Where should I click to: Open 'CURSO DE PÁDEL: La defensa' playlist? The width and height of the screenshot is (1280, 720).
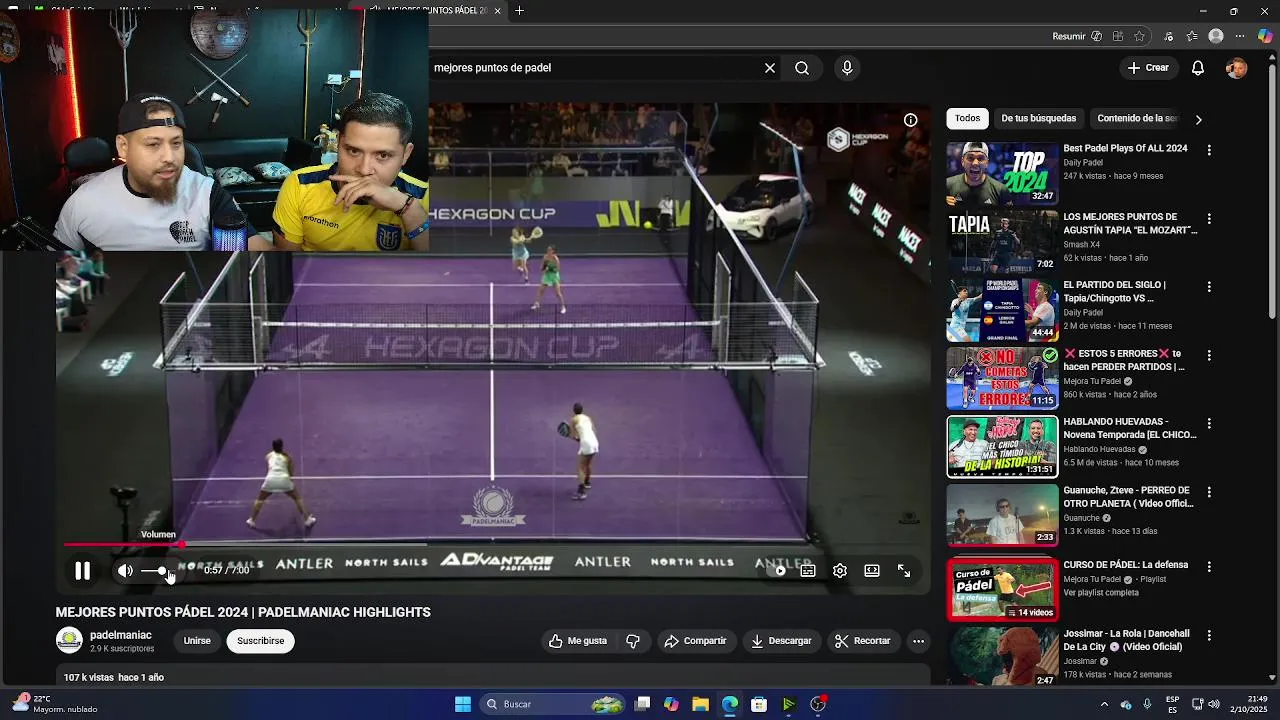coord(1125,565)
